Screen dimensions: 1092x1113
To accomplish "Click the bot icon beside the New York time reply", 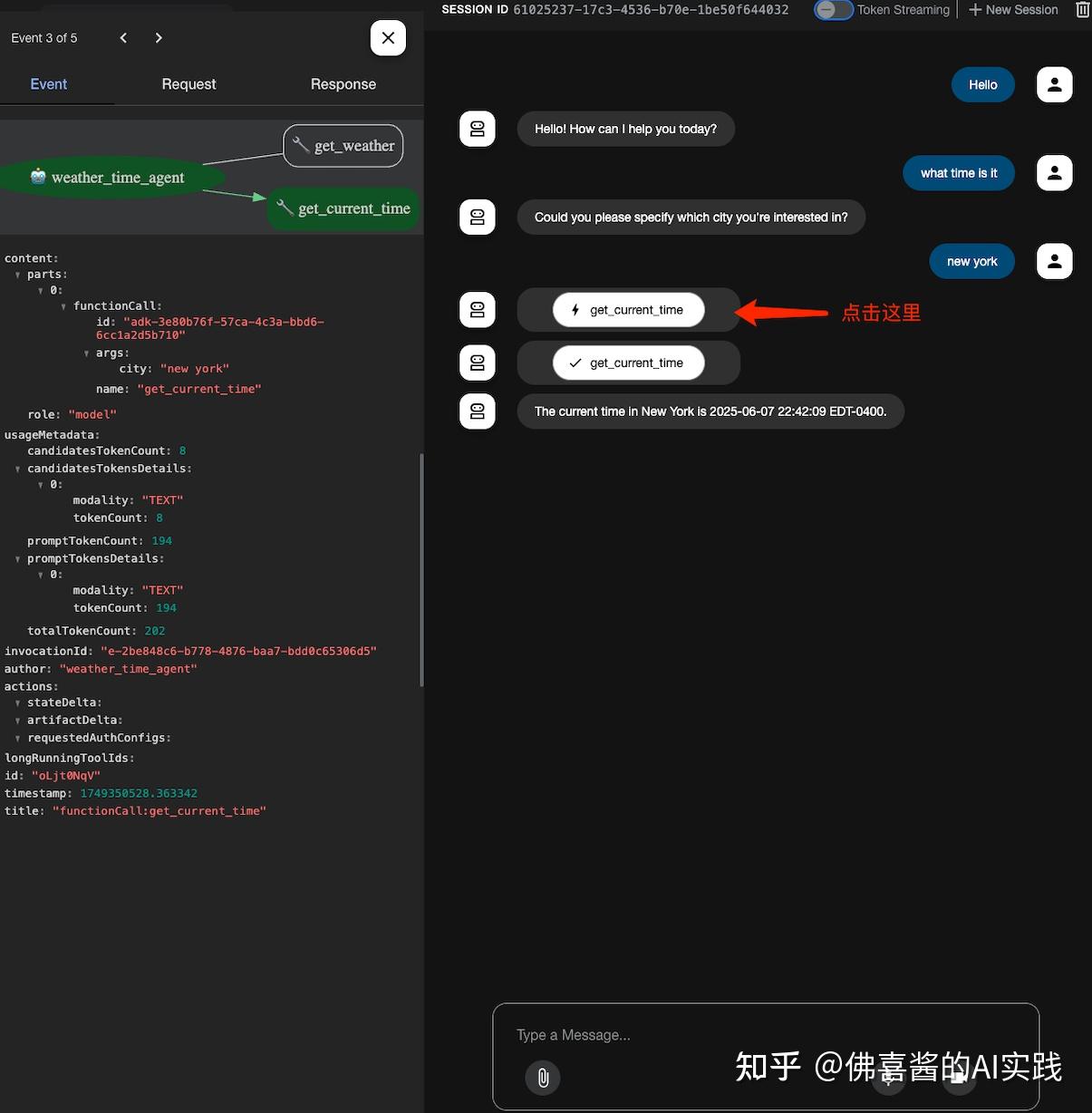I will pos(477,411).
